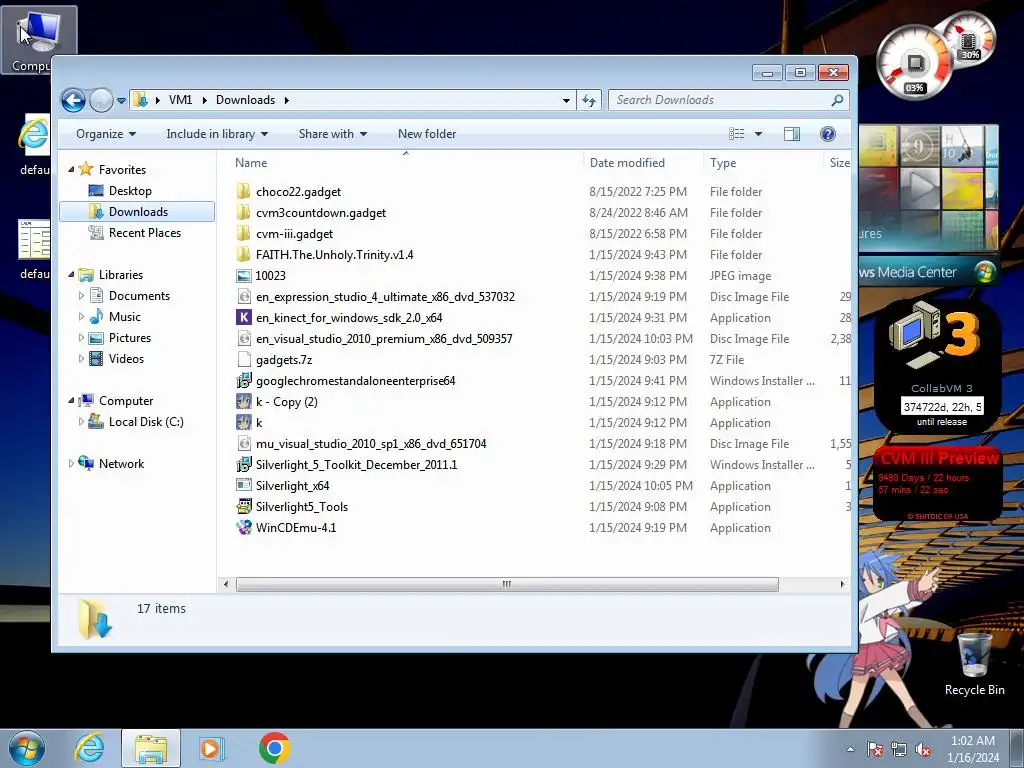Select Computer in navigation pane

click(x=125, y=401)
